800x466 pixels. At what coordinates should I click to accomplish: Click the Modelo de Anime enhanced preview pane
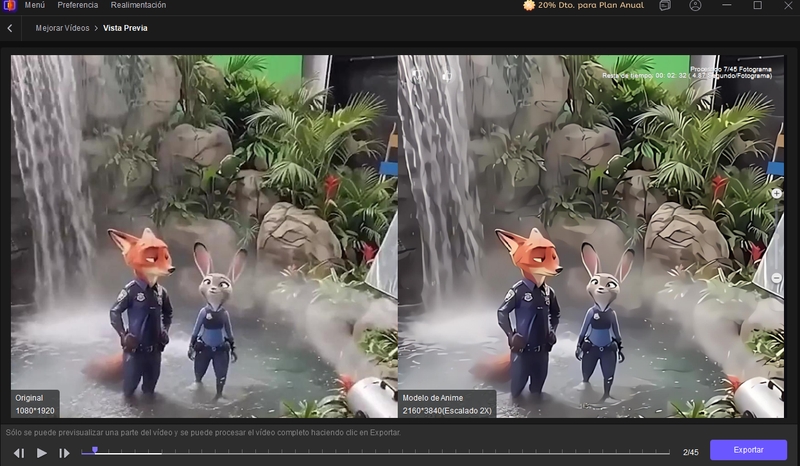[x=591, y=236]
